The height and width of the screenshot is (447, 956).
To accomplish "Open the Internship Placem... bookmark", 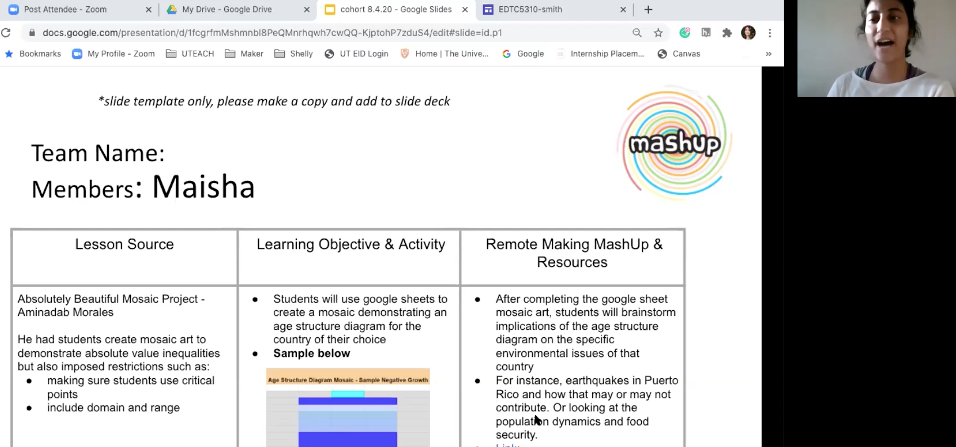I will tap(601, 54).
